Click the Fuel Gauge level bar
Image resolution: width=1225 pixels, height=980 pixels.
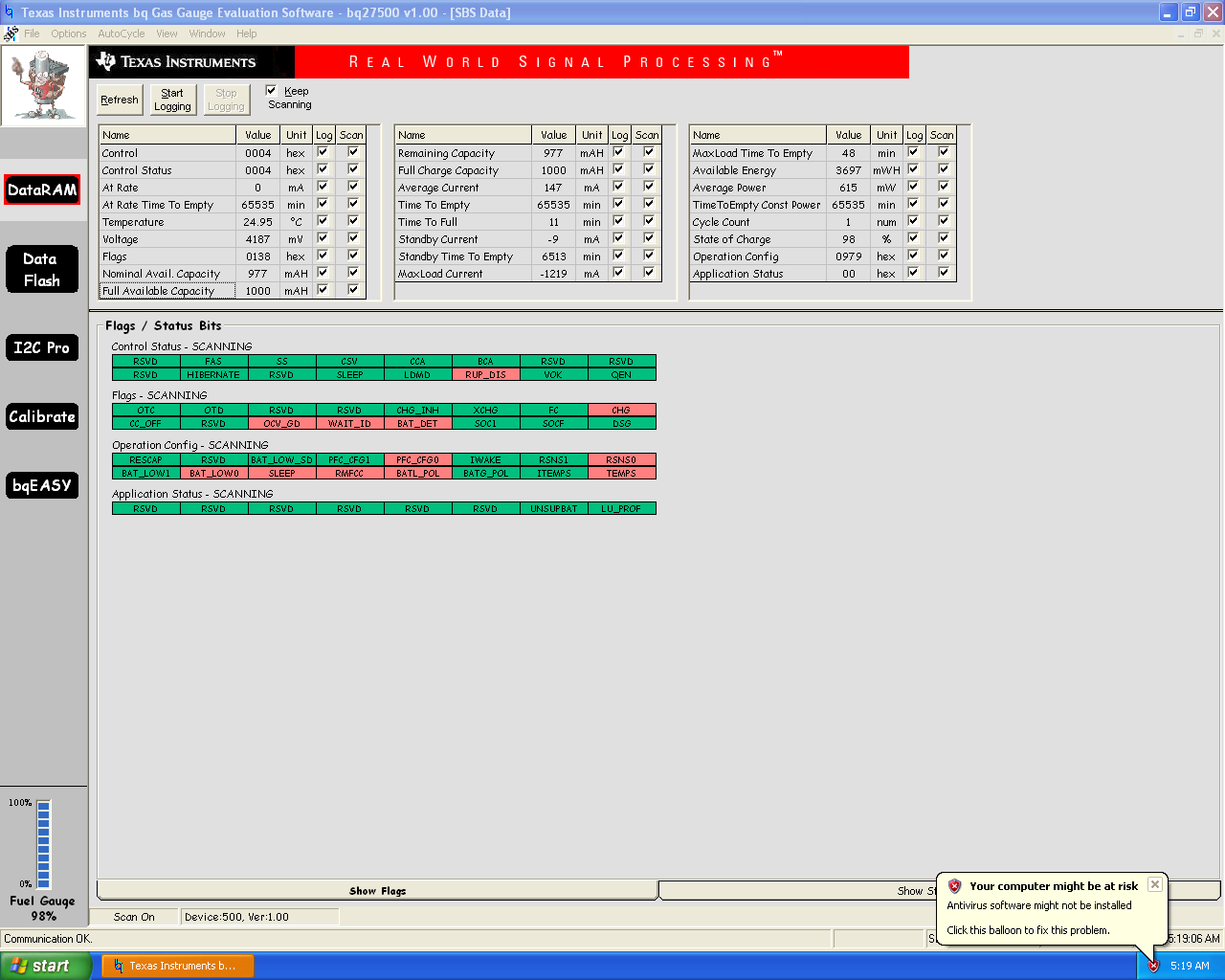[43, 844]
